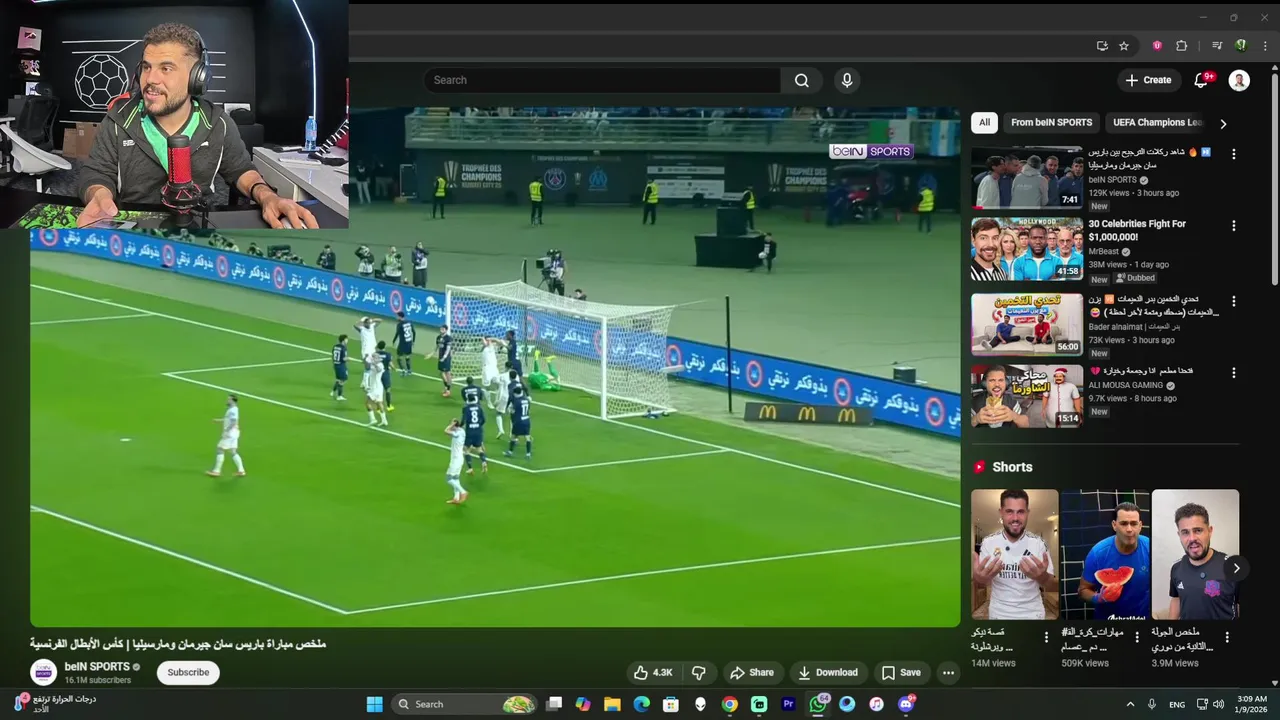Open File Explorer from taskbar
This screenshot has height=720, width=1280.
(612, 704)
